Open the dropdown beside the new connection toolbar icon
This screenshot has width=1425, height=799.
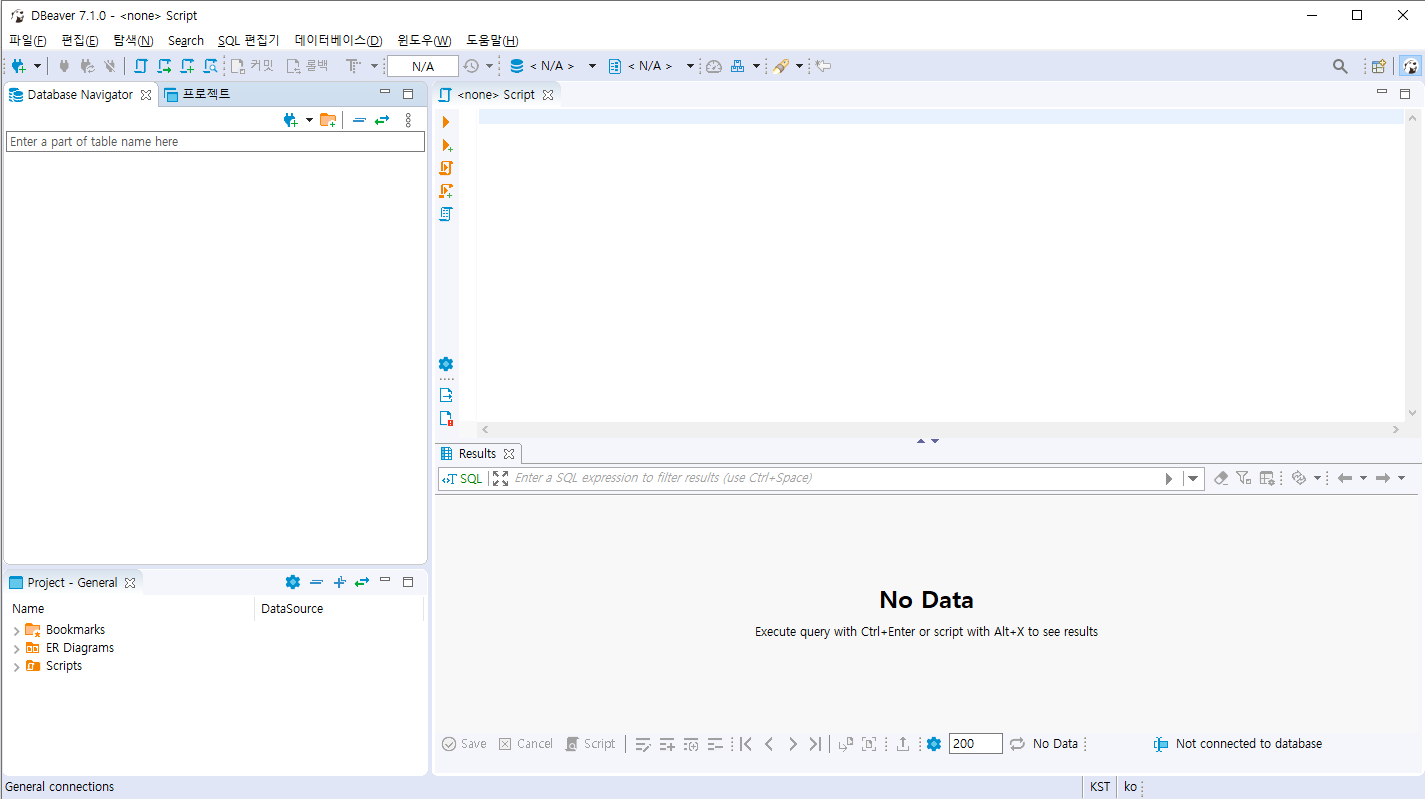pyautogui.click(x=37, y=66)
